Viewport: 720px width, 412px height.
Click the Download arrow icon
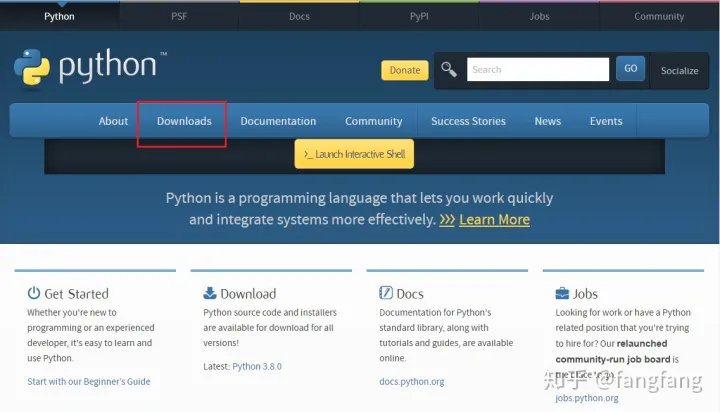coord(209,293)
